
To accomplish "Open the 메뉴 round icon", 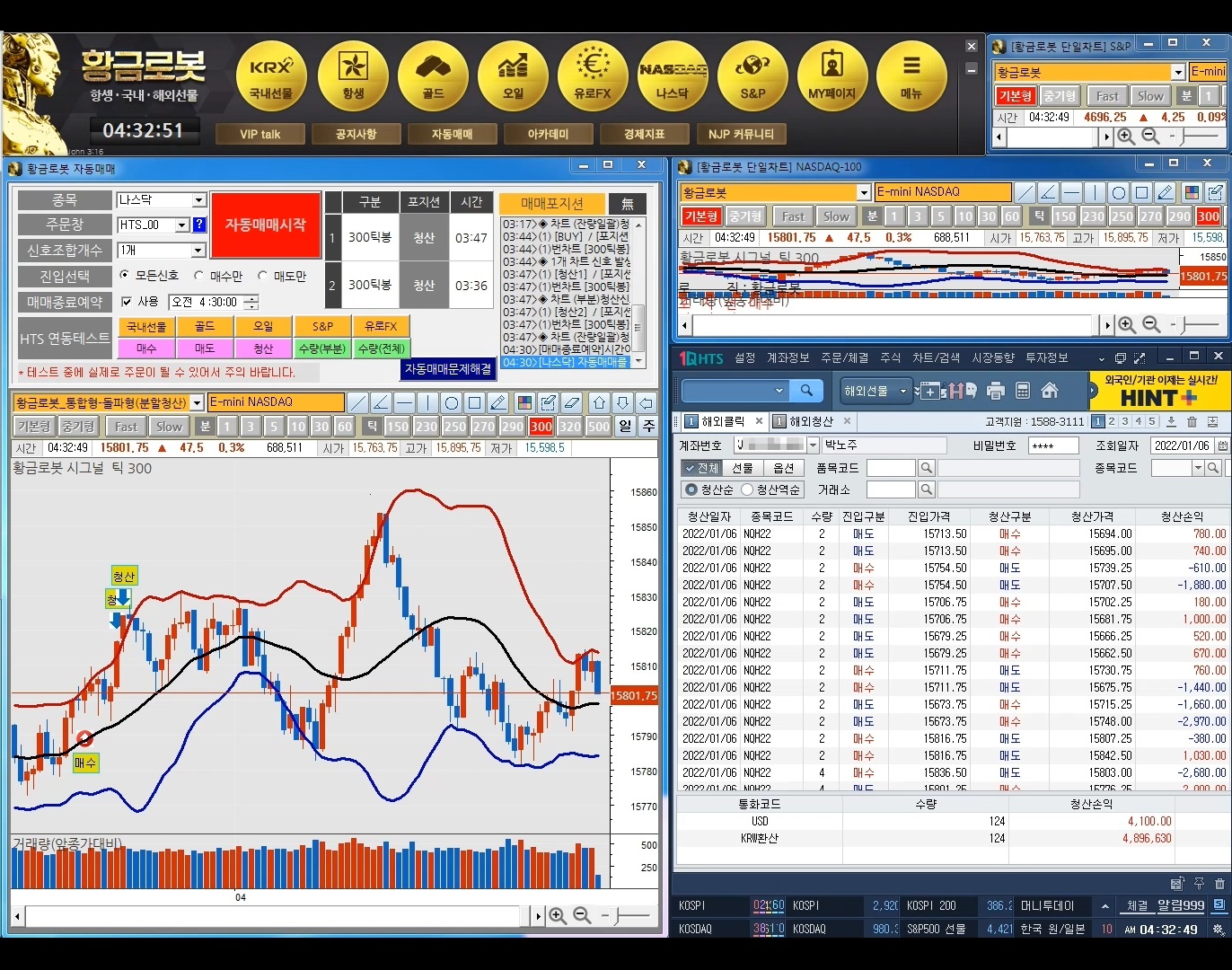I will tap(911, 76).
